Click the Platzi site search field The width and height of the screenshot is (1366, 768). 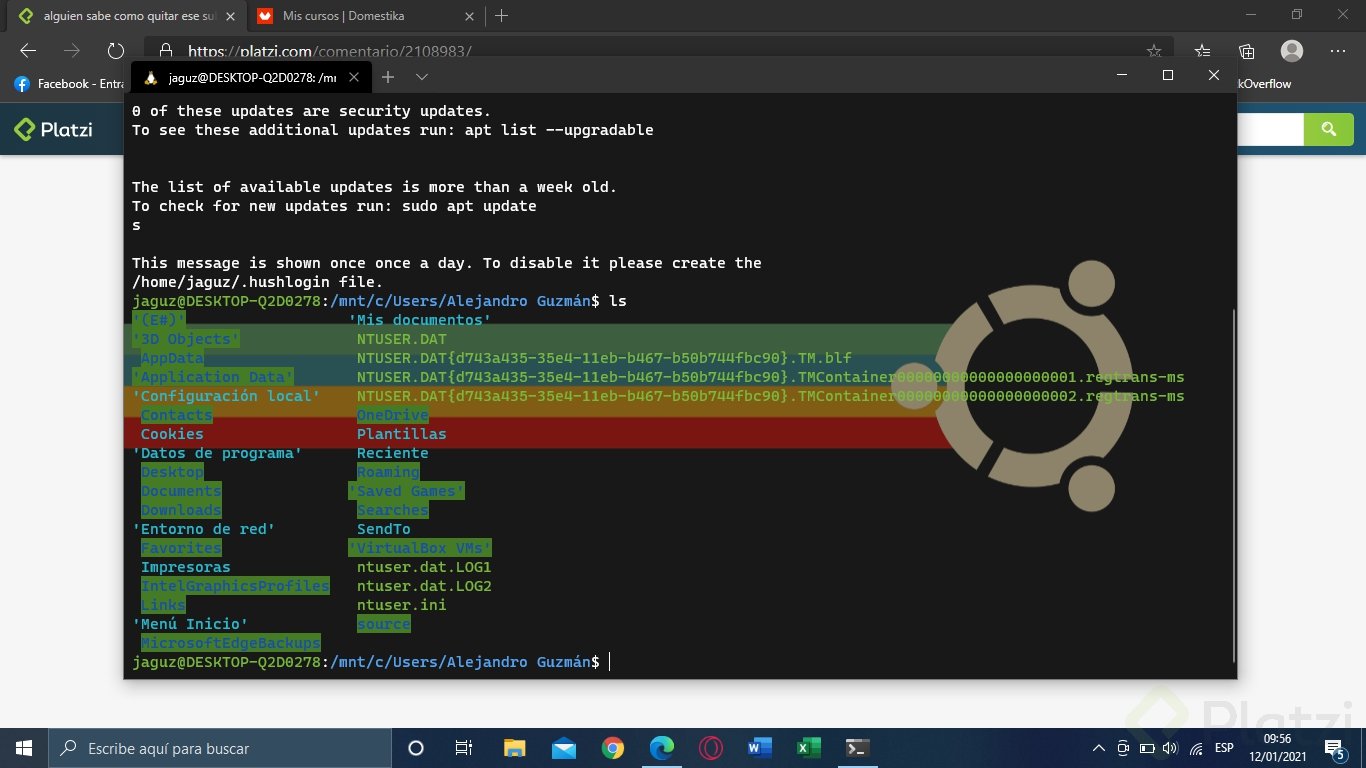pos(1271,129)
